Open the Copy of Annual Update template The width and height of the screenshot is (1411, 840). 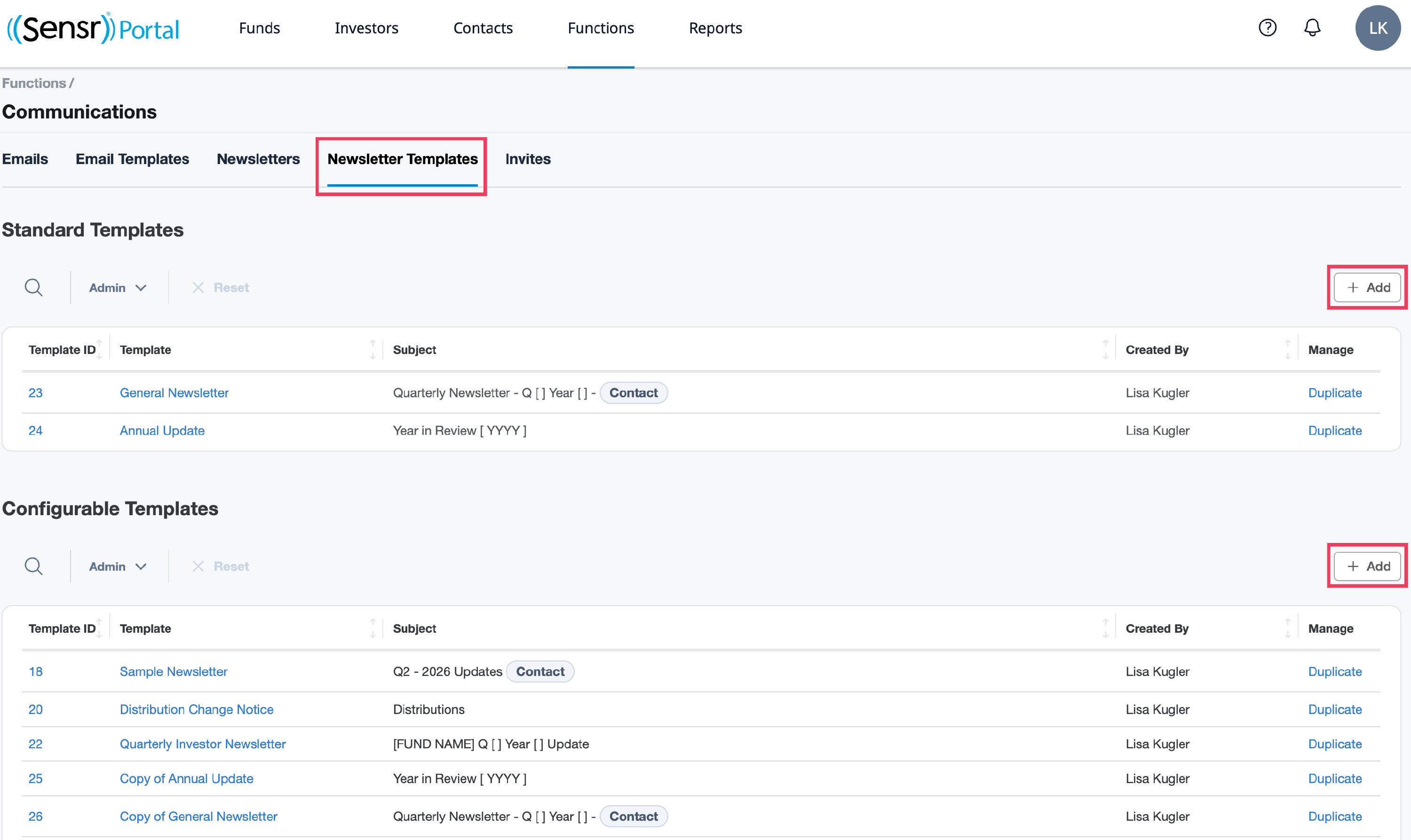coord(186,778)
